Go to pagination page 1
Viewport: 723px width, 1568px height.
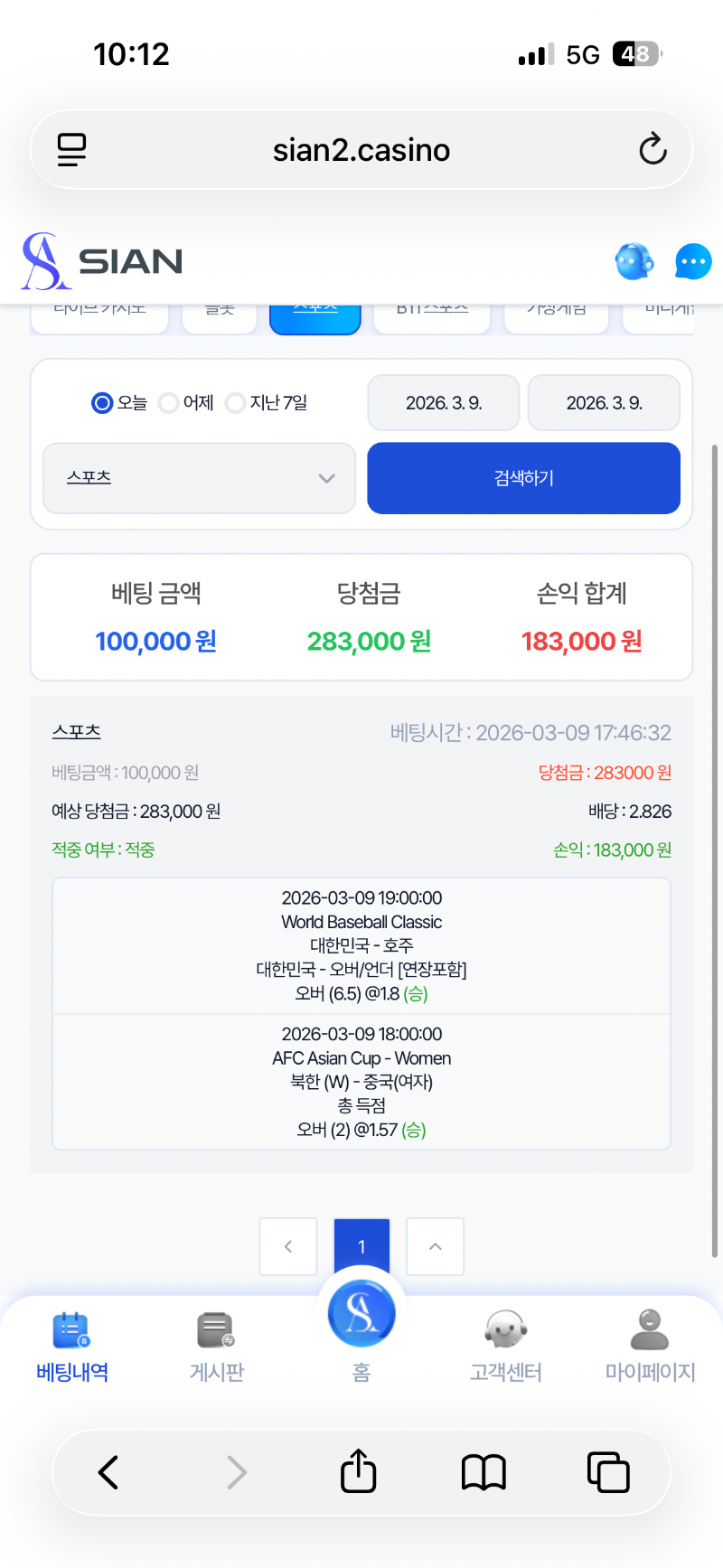pyautogui.click(x=361, y=1246)
